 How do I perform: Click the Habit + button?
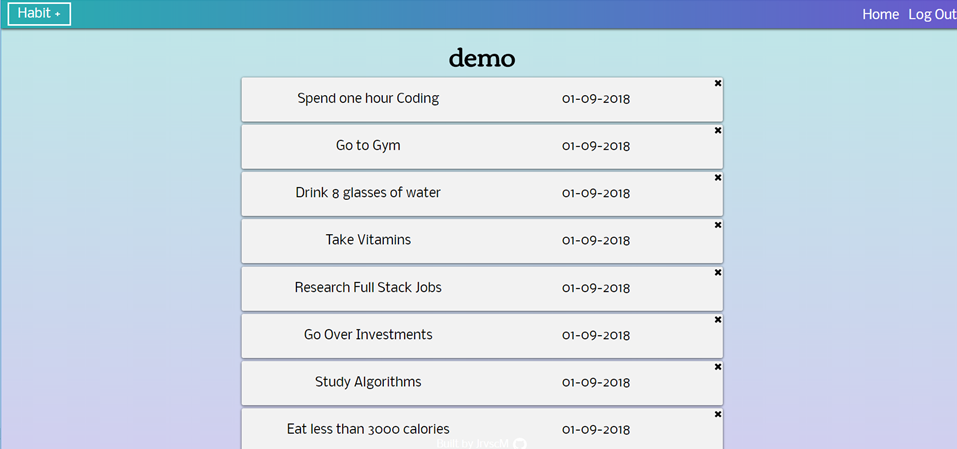(39, 14)
